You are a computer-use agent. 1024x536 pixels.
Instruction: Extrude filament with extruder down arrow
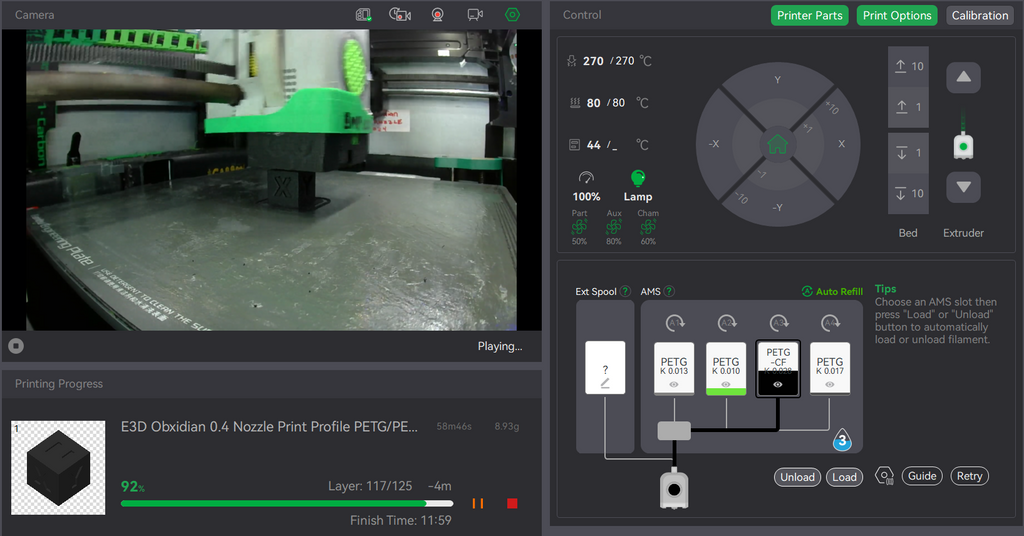tap(963, 187)
